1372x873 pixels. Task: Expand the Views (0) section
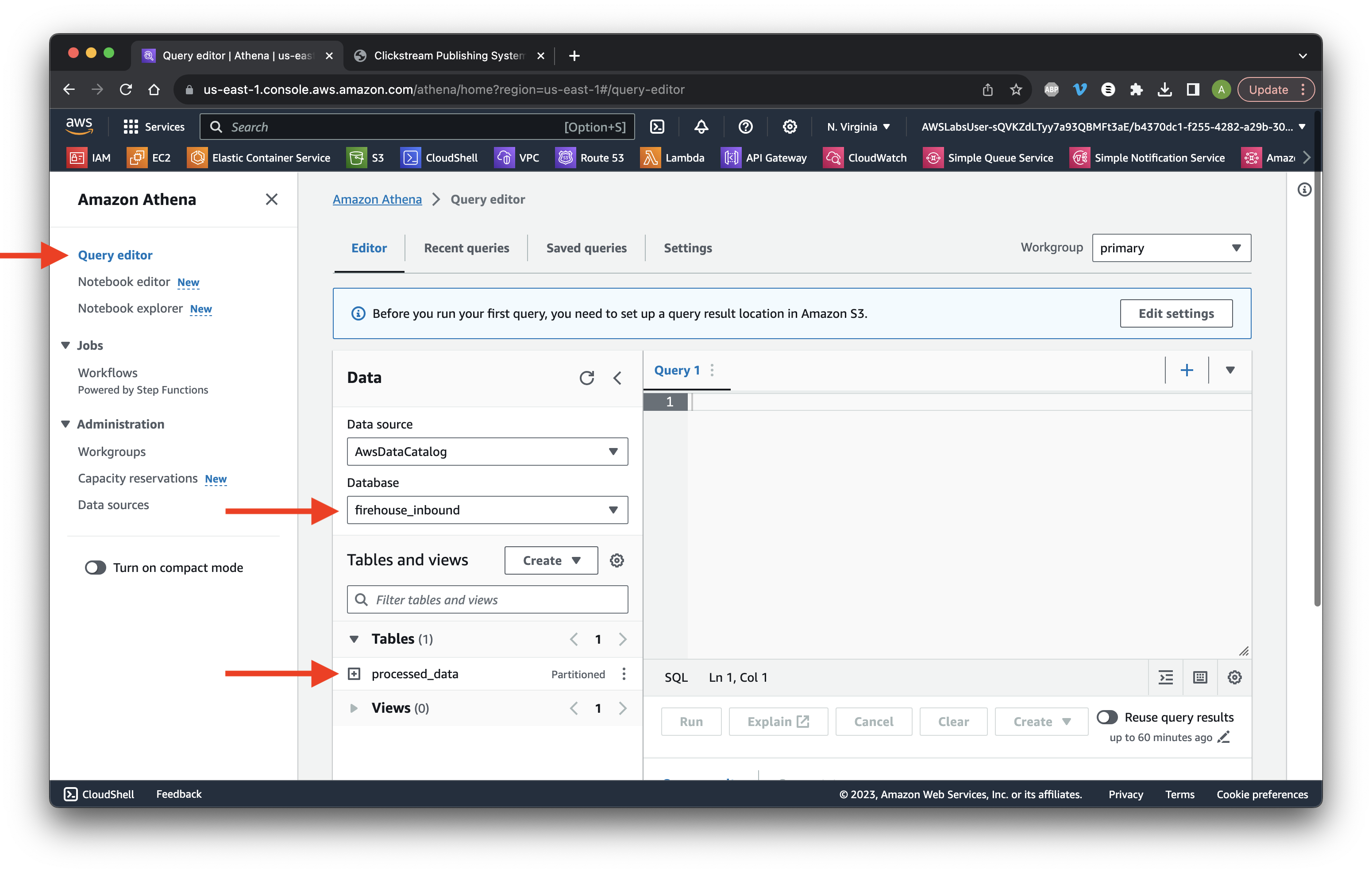click(x=354, y=708)
